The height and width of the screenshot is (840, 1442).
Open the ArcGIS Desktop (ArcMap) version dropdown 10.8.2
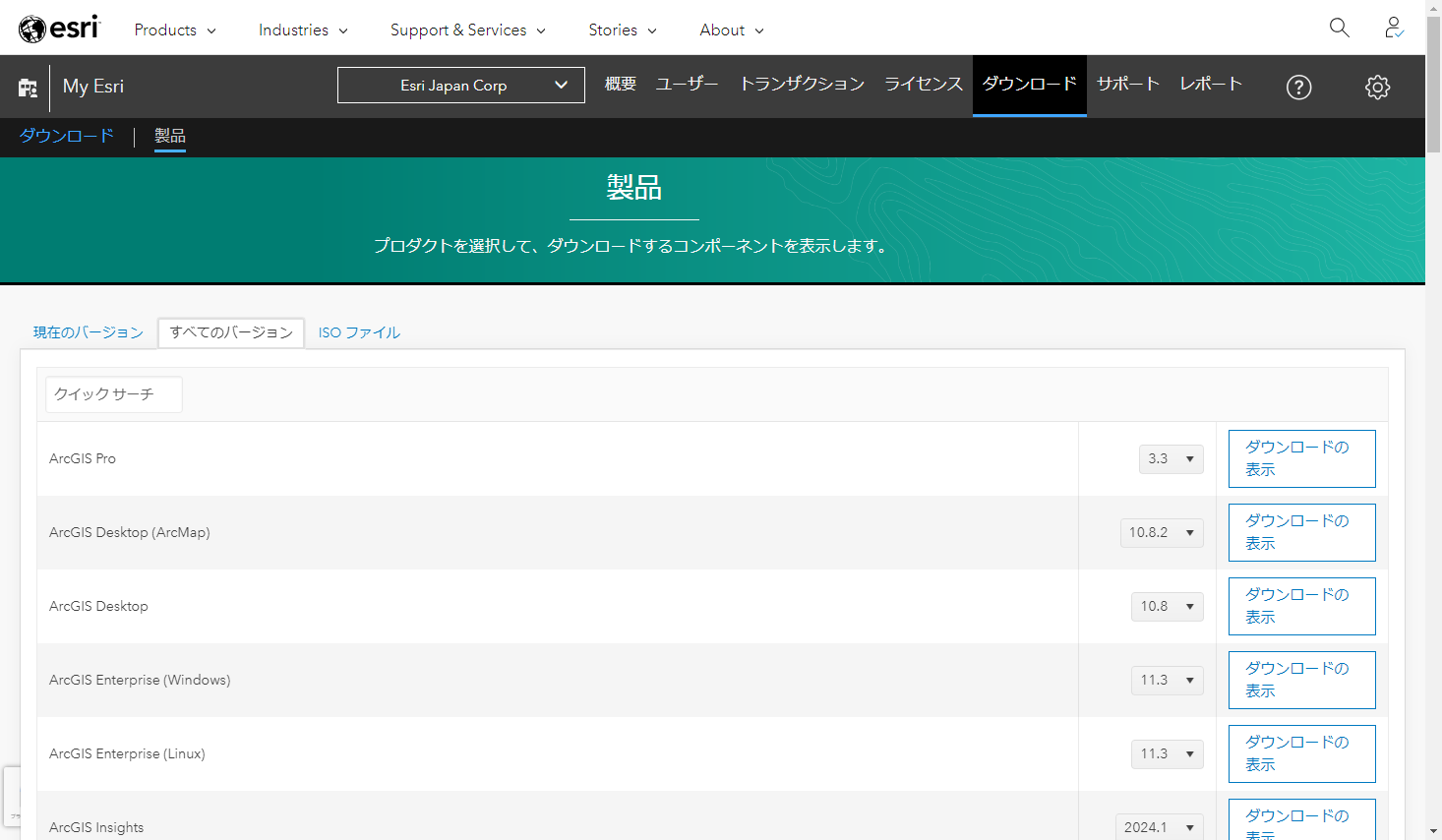1162,532
